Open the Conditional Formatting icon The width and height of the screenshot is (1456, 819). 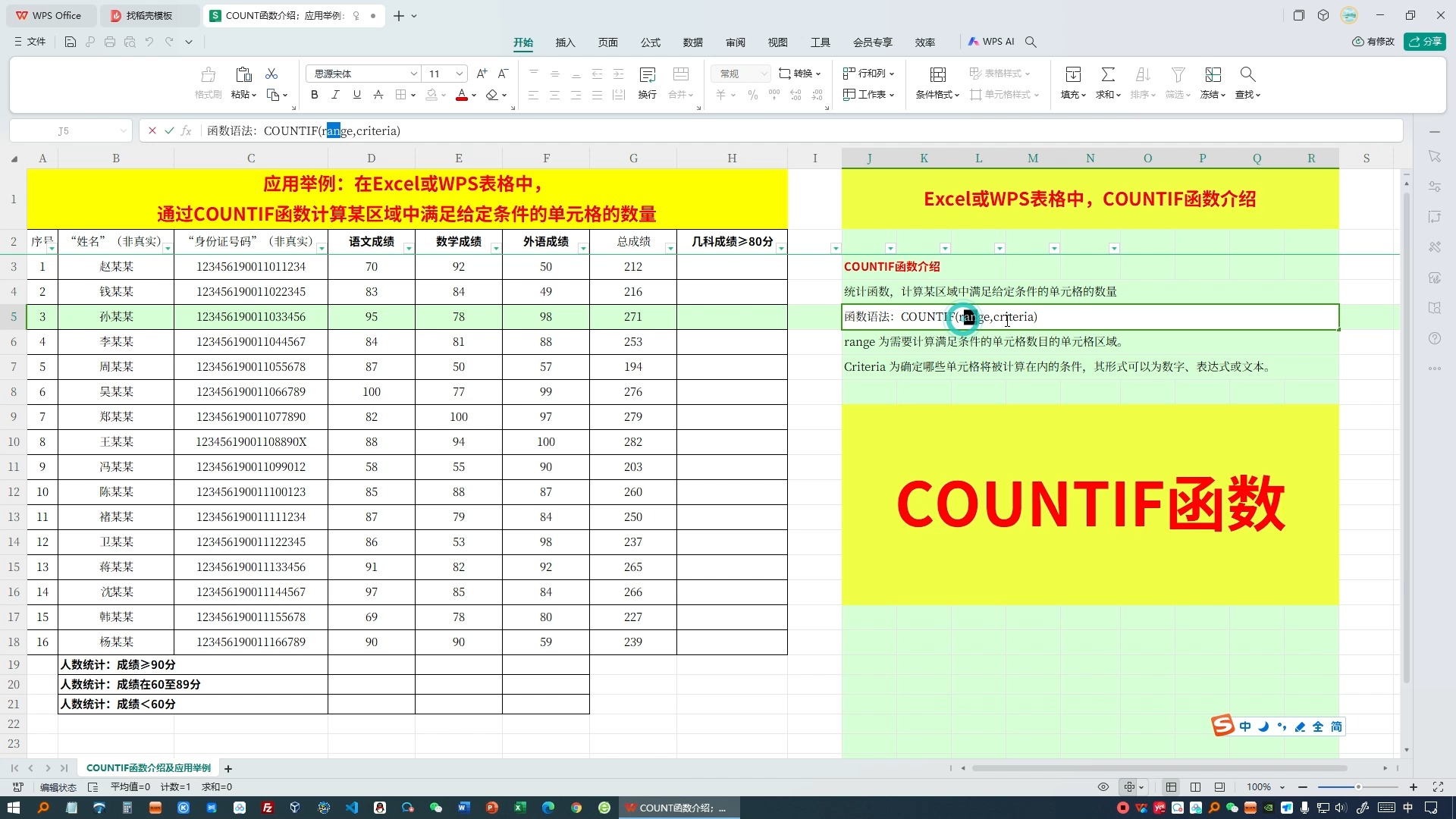click(937, 74)
